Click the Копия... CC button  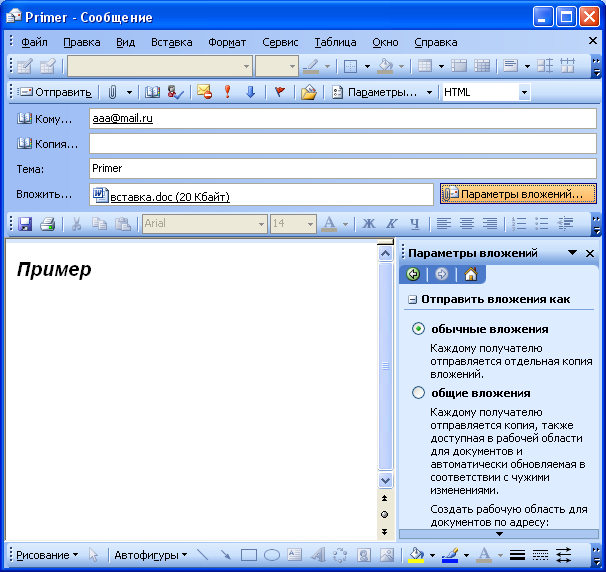pyautogui.click(x=47, y=144)
